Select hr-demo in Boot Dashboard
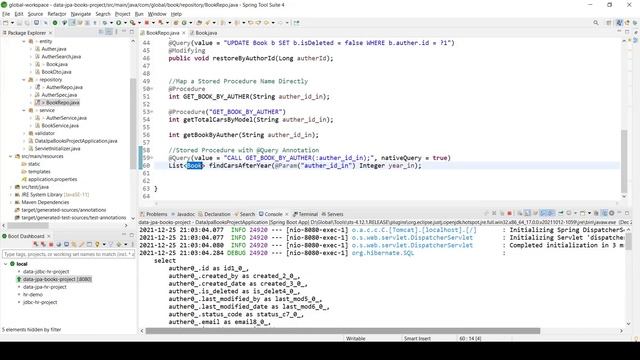This screenshot has width=640, height=360. pyautogui.click(x=33, y=294)
